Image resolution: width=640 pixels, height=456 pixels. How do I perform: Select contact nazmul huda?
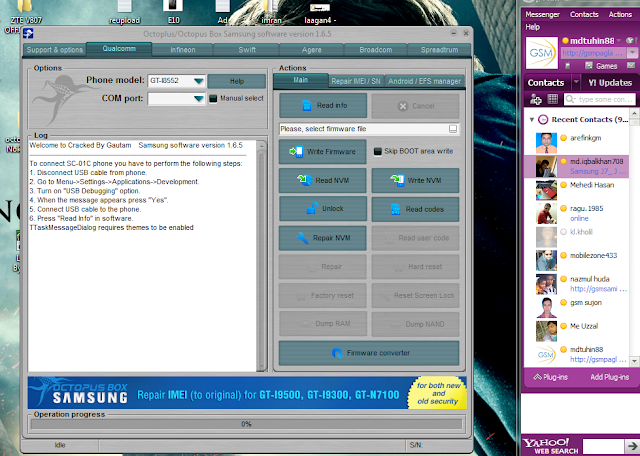coord(576,284)
